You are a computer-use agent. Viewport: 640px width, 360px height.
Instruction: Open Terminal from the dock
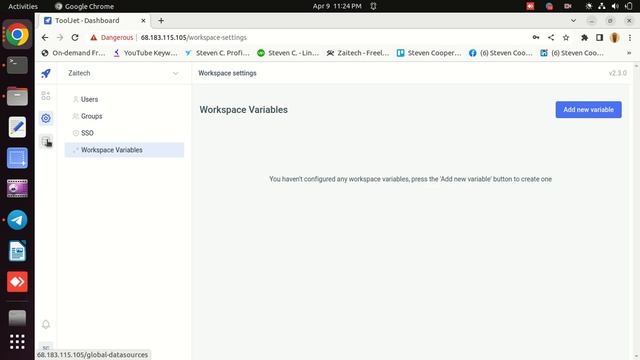tap(17, 65)
